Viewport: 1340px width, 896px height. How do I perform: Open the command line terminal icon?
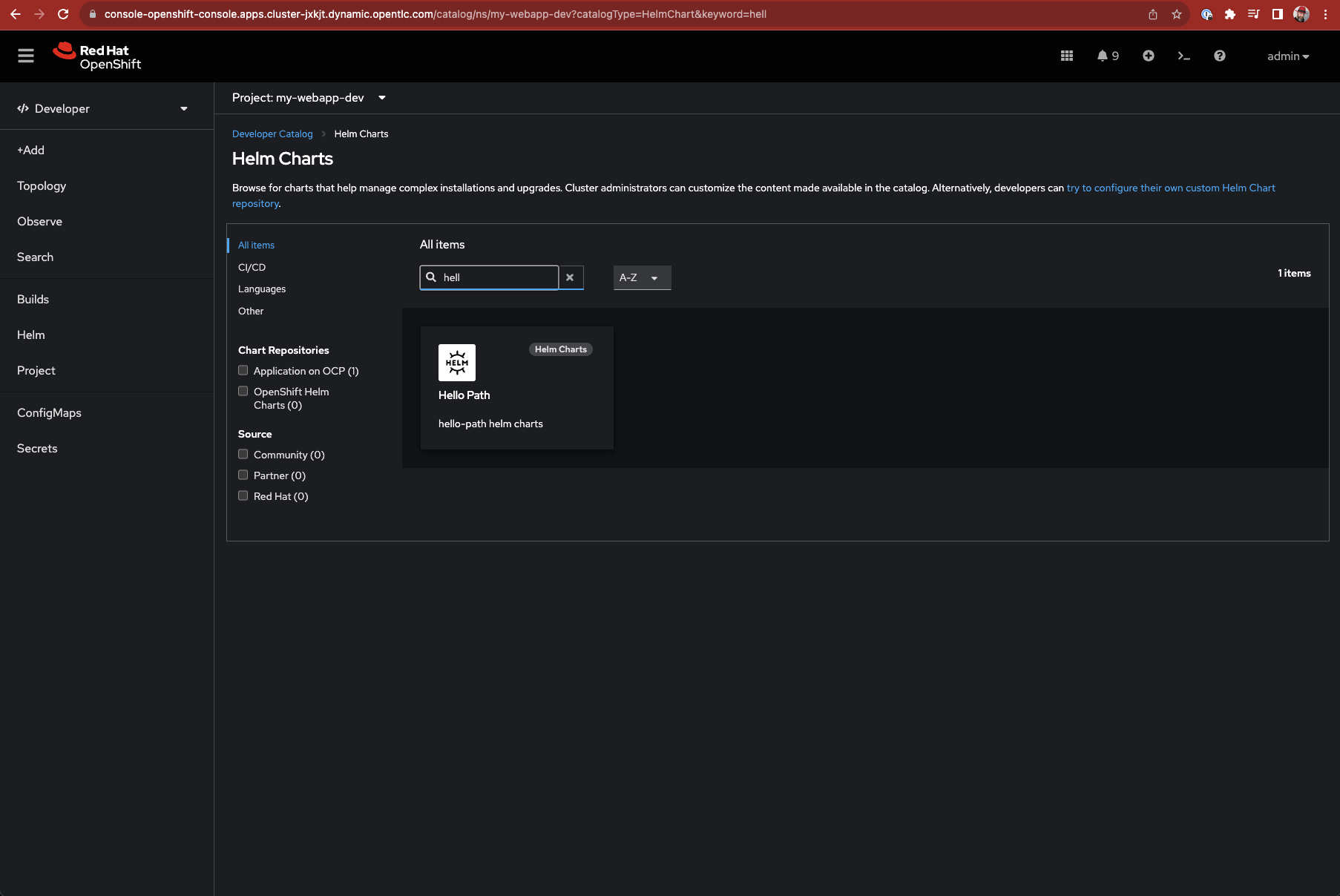pos(1184,56)
